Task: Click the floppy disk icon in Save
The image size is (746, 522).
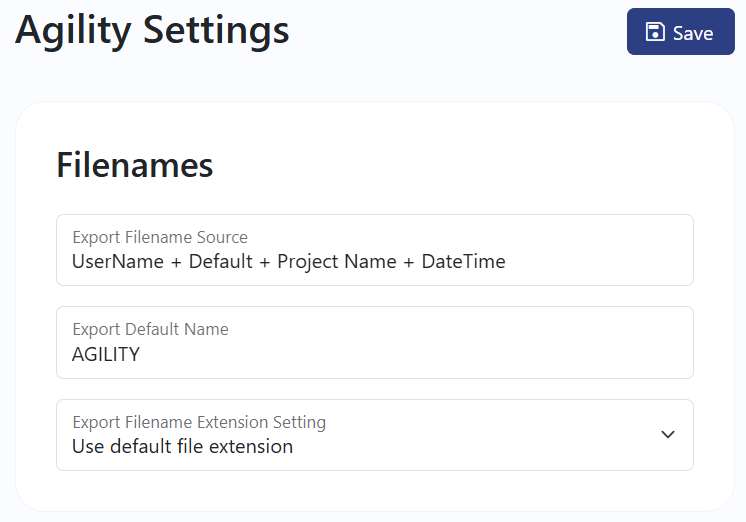Action: point(655,32)
